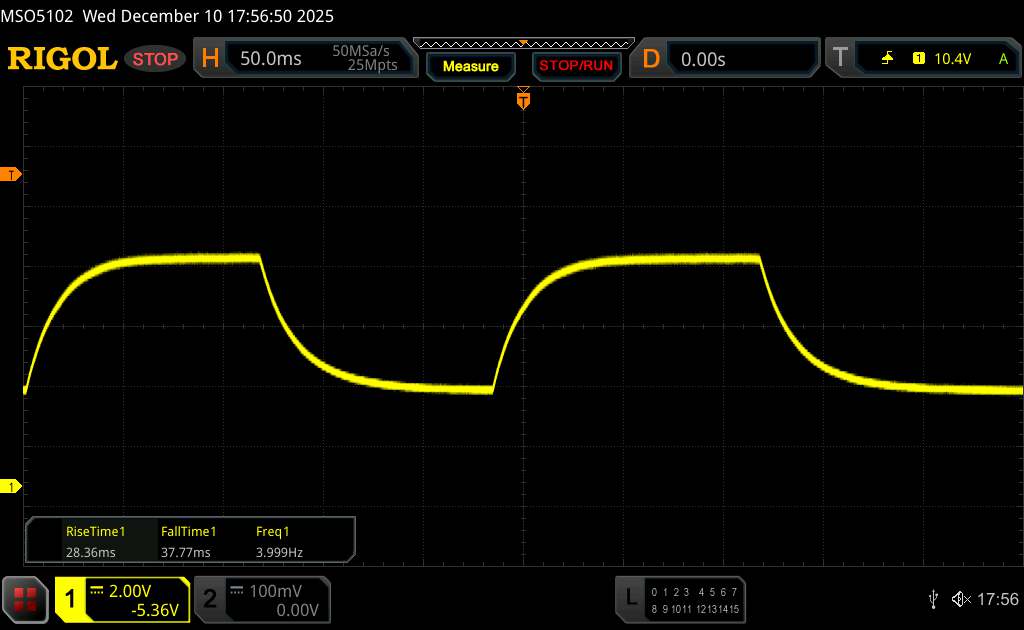Click the red STOP status badge

[155, 59]
